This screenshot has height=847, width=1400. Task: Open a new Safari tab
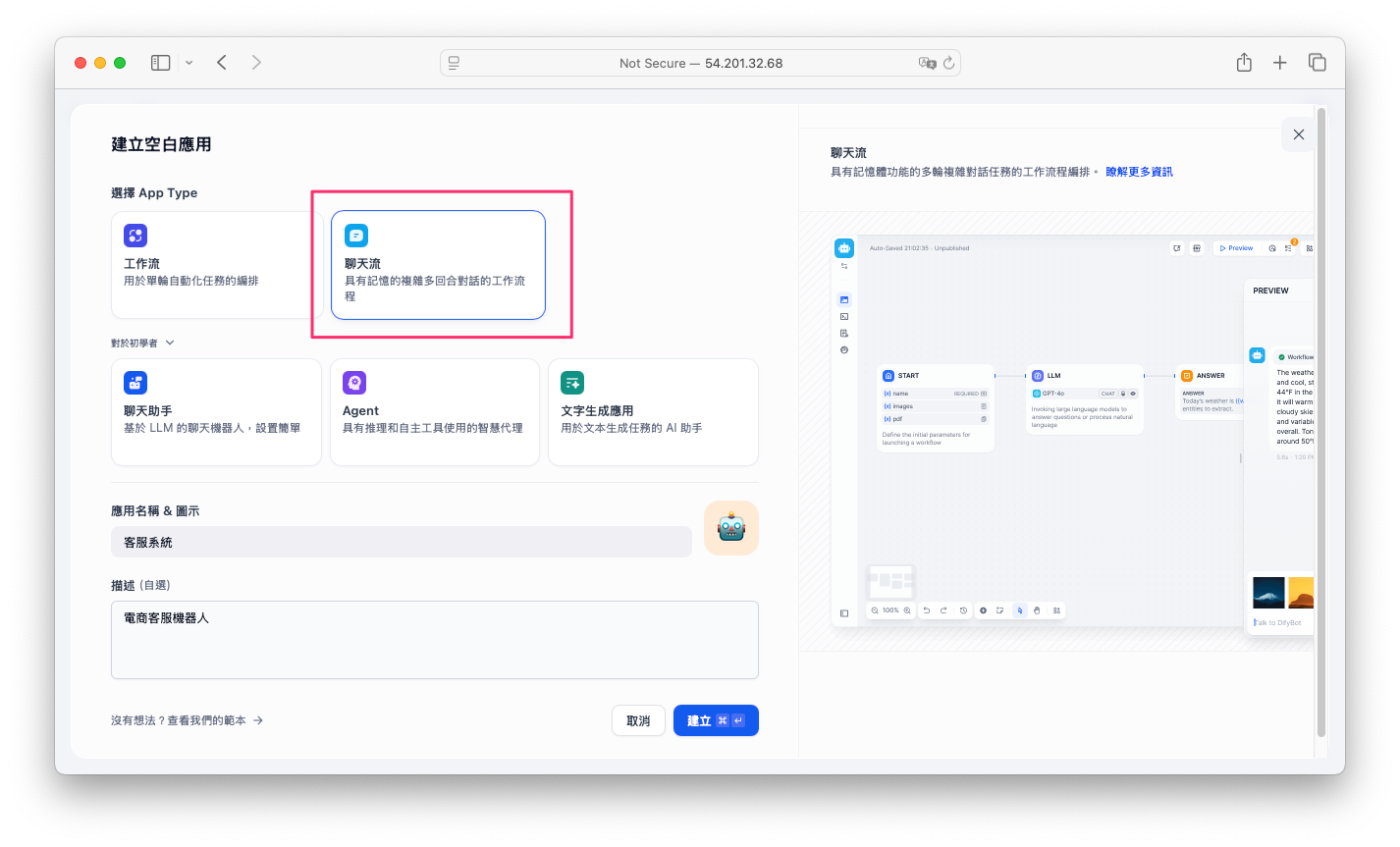tap(1279, 63)
